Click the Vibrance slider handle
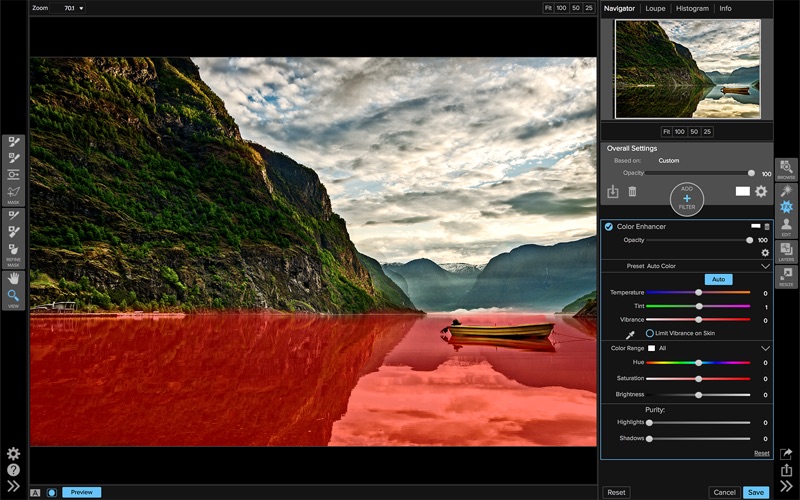Viewport: 800px width, 500px height. [698, 319]
